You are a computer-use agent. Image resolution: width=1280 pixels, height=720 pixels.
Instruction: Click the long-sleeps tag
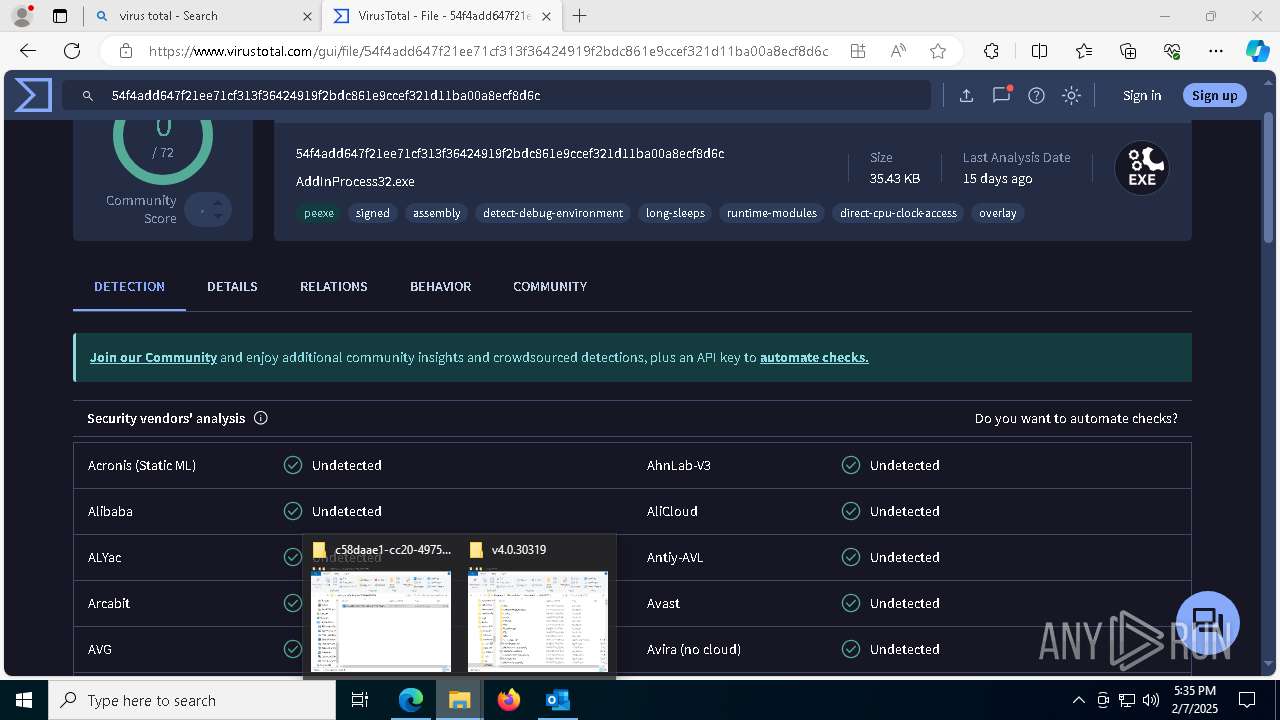pos(675,213)
